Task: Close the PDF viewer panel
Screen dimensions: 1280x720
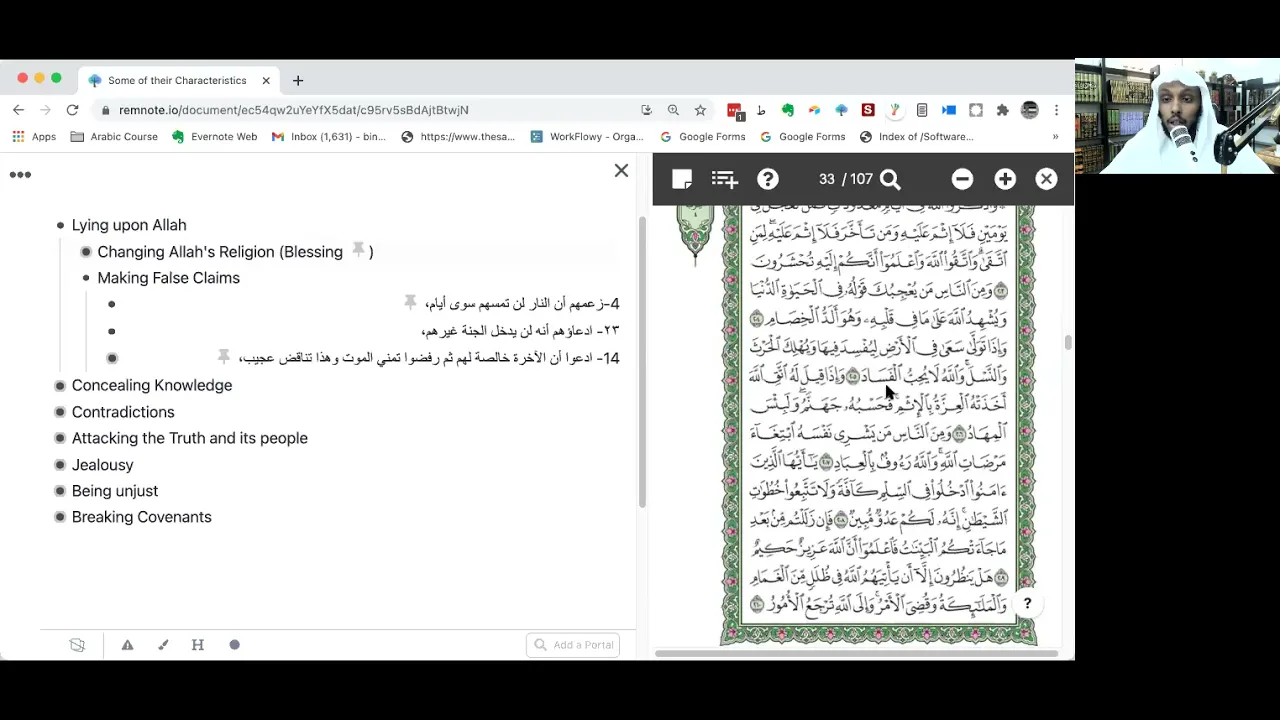Action: 1046,179
